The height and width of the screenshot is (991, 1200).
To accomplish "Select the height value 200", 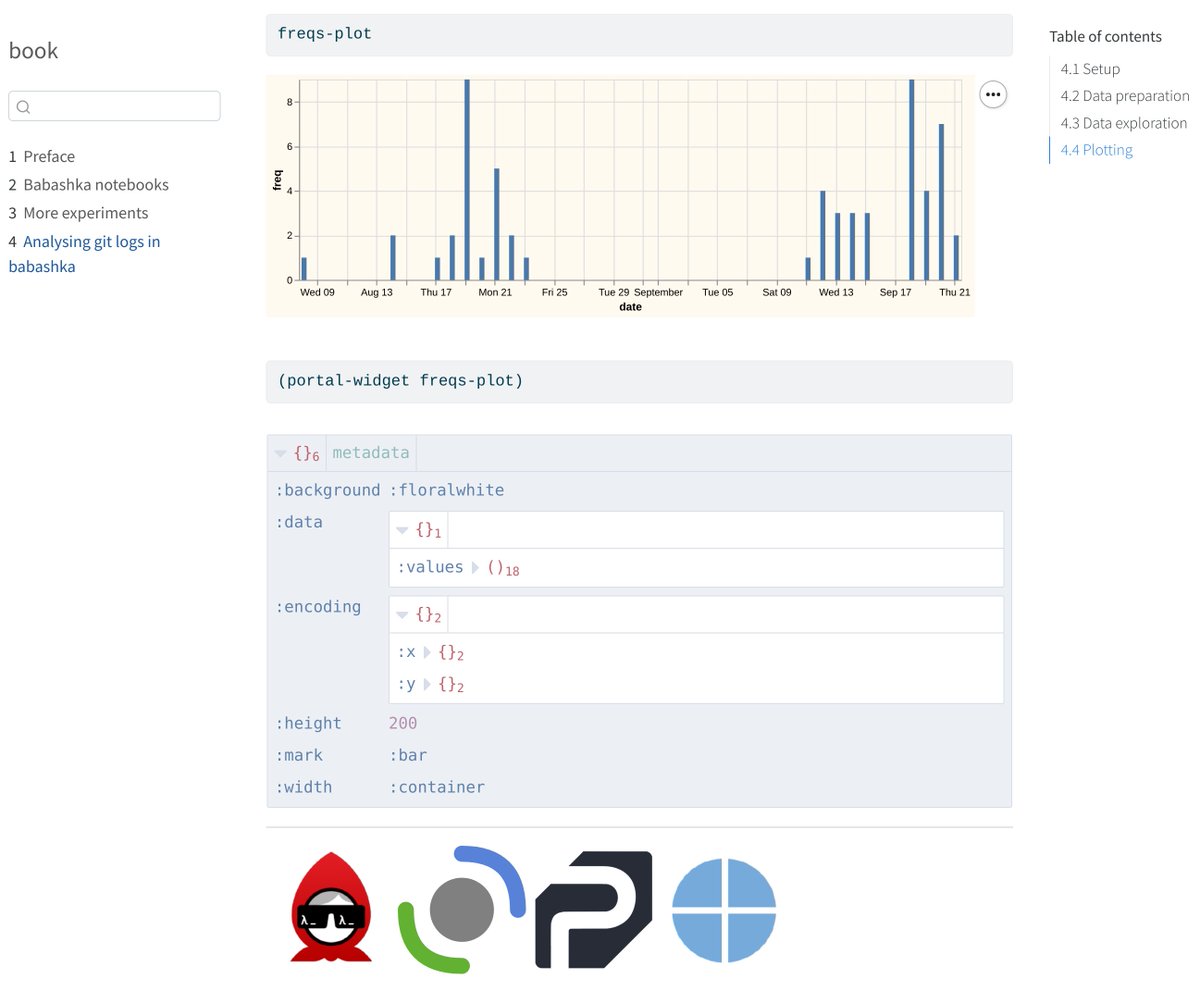I will 403,723.
